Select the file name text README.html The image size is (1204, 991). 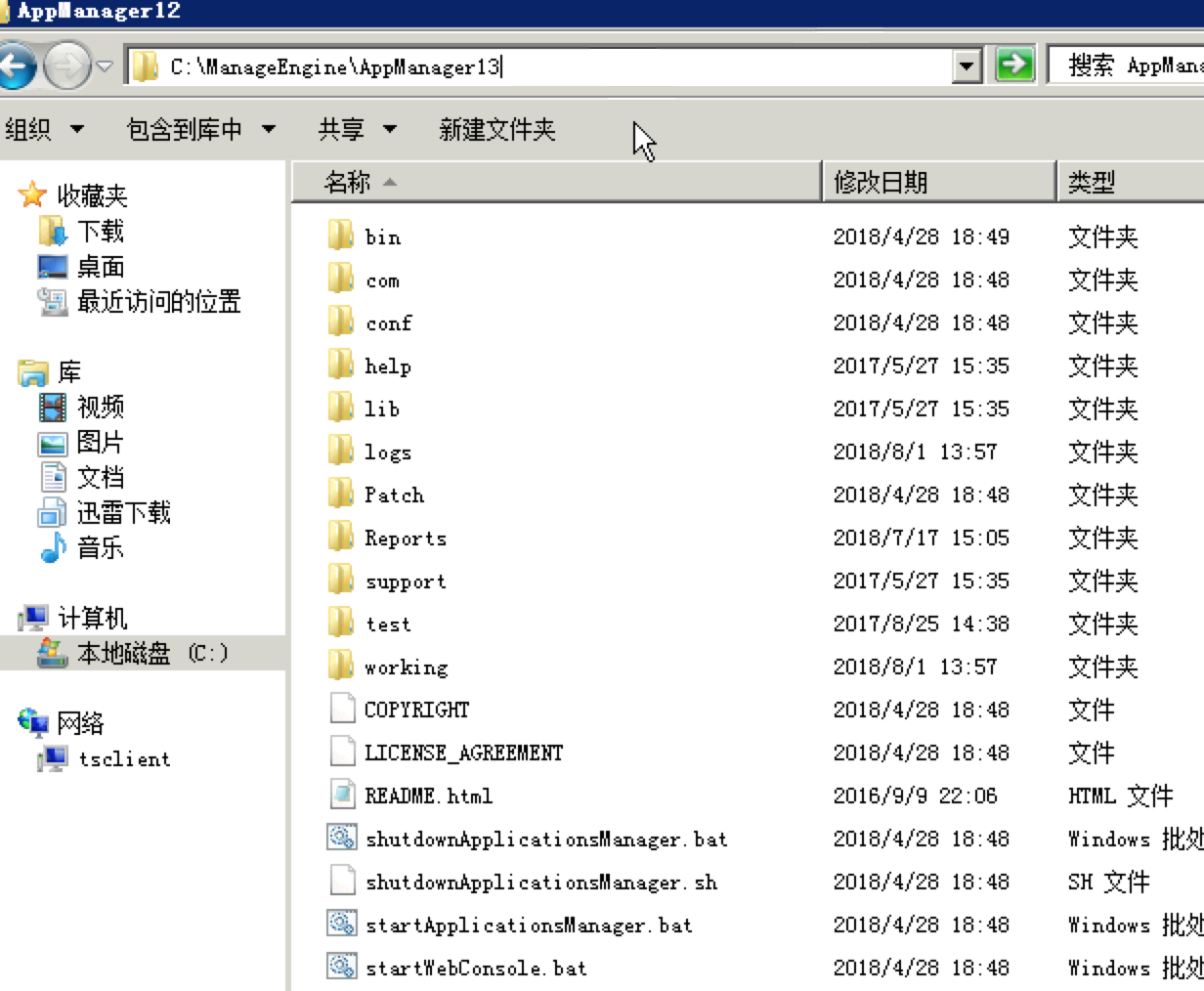coord(428,797)
